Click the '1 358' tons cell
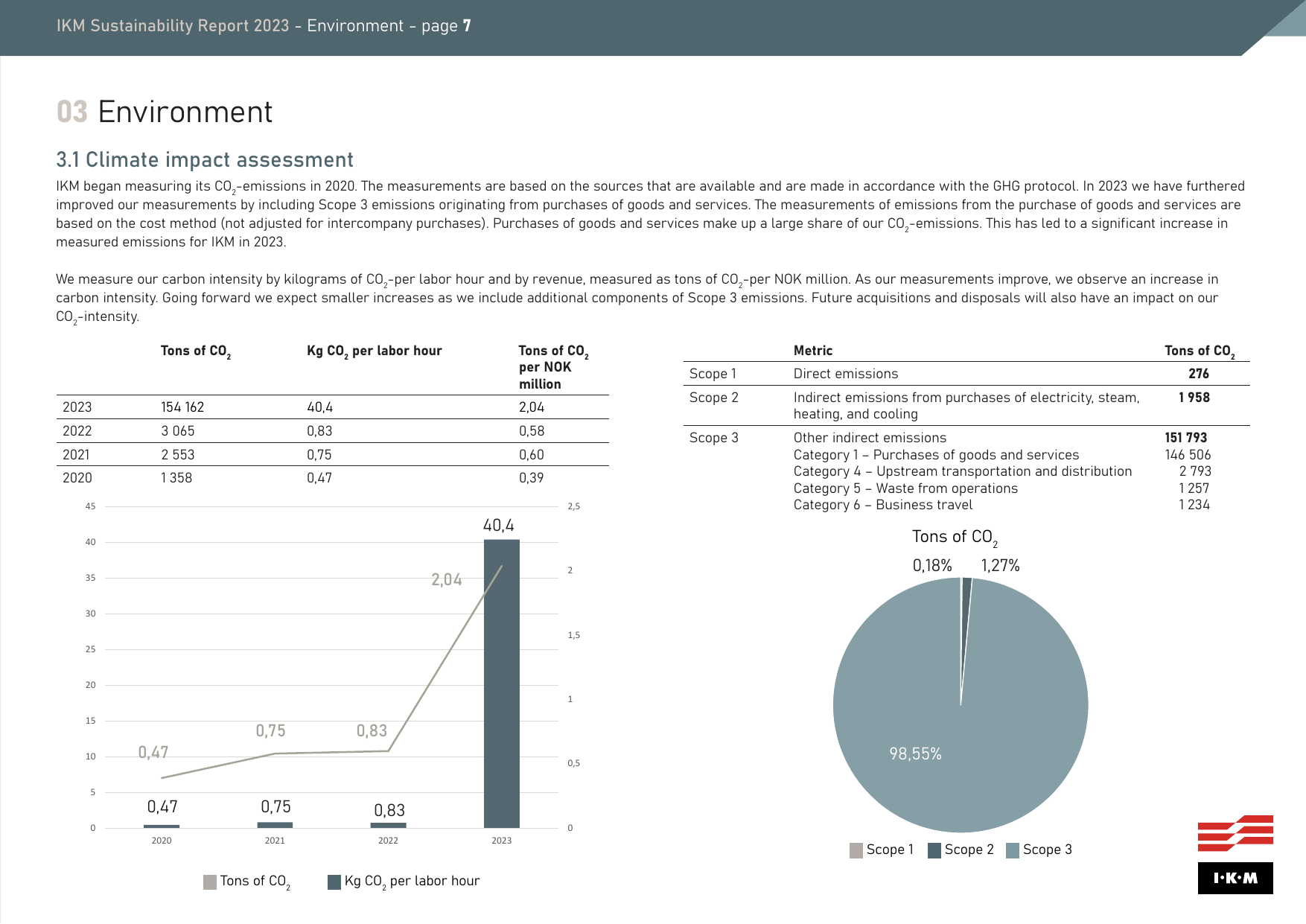 (x=176, y=478)
